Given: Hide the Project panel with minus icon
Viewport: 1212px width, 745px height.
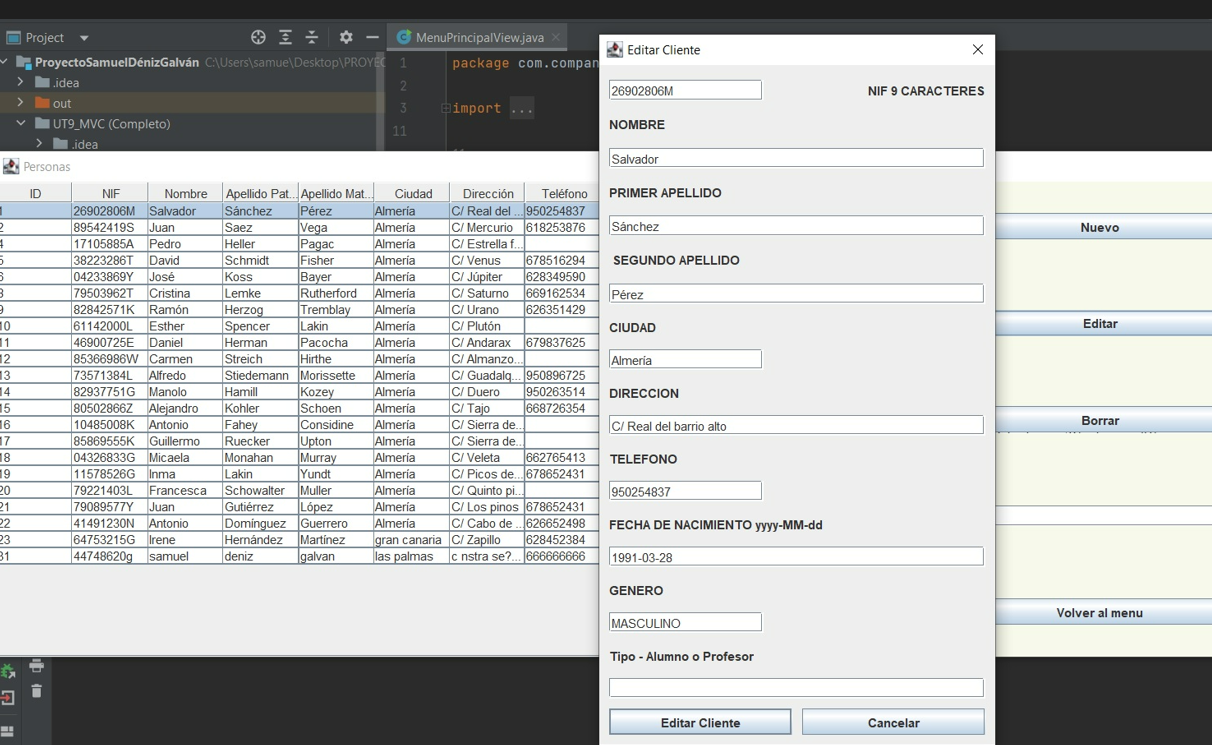Looking at the screenshot, I should tap(372, 37).
